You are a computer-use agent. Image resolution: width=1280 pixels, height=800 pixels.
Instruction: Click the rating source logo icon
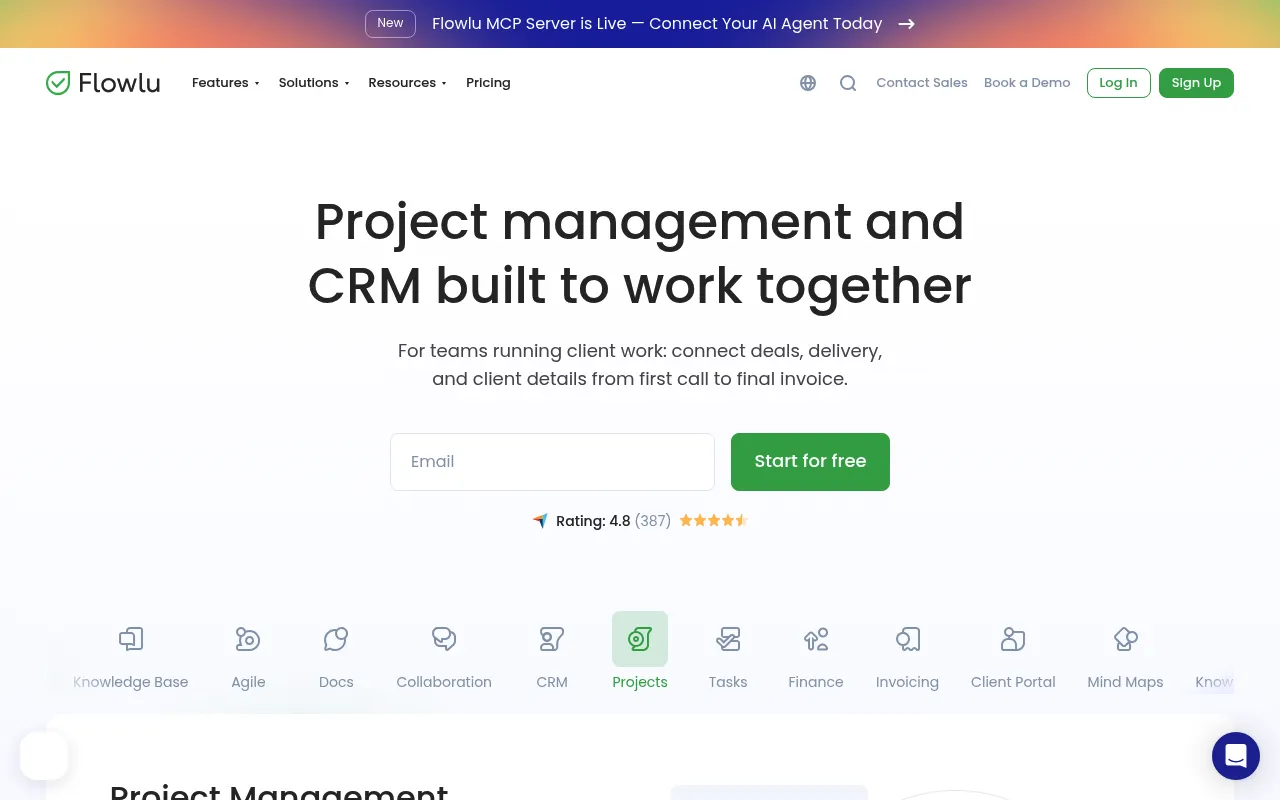click(x=540, y=521)
